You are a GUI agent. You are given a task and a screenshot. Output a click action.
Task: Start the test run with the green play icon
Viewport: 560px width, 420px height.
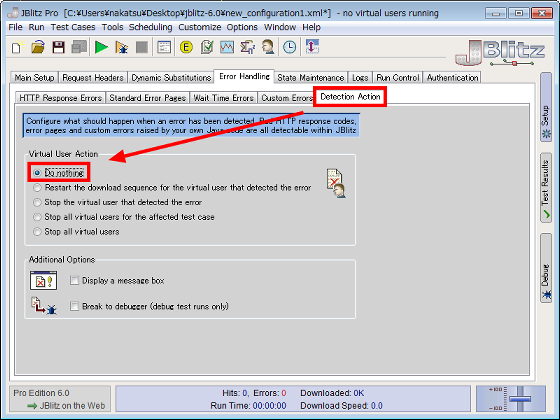pos(101,47)
